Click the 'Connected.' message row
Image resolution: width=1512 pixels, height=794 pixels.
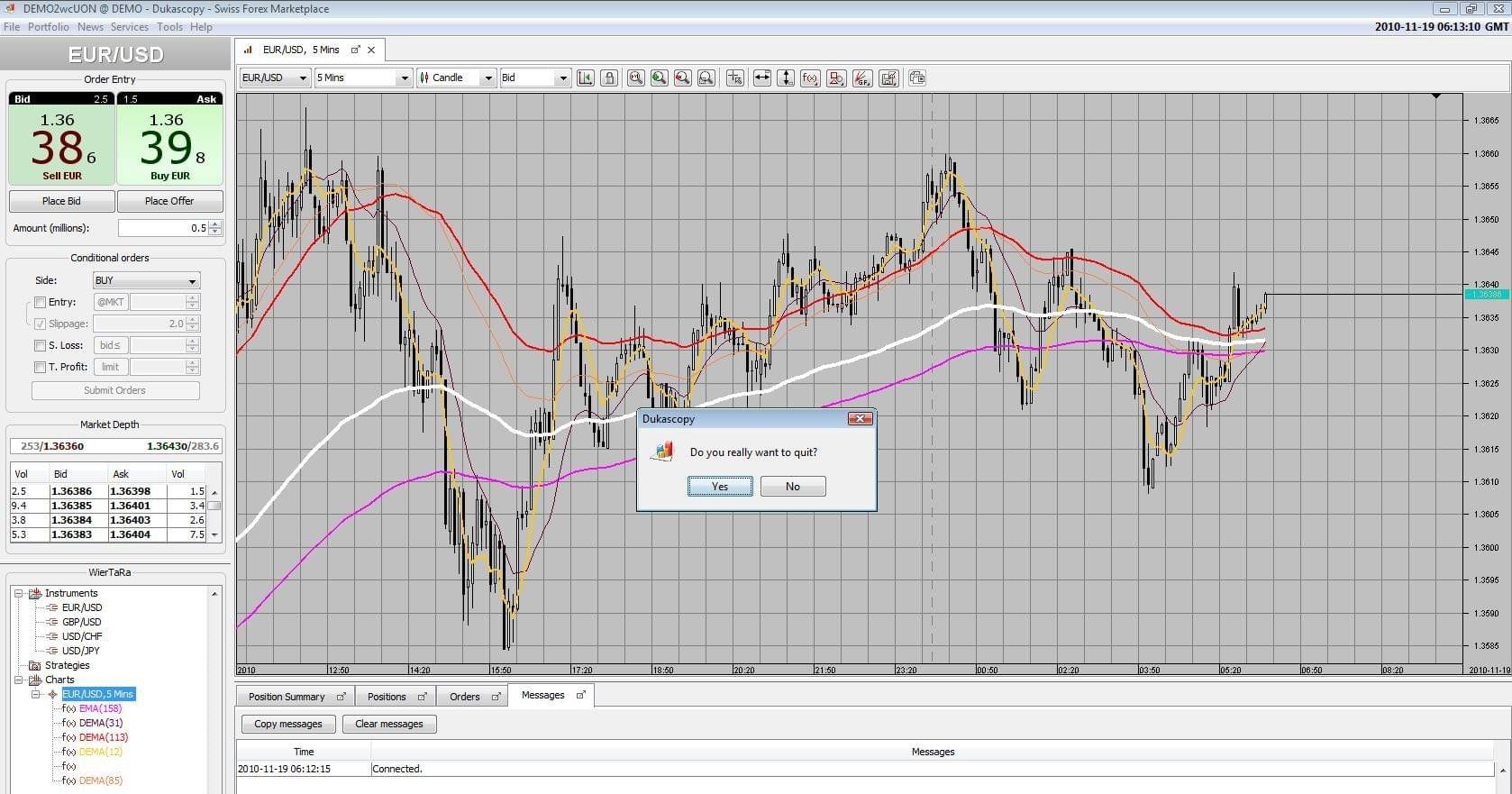click(865, 769)
